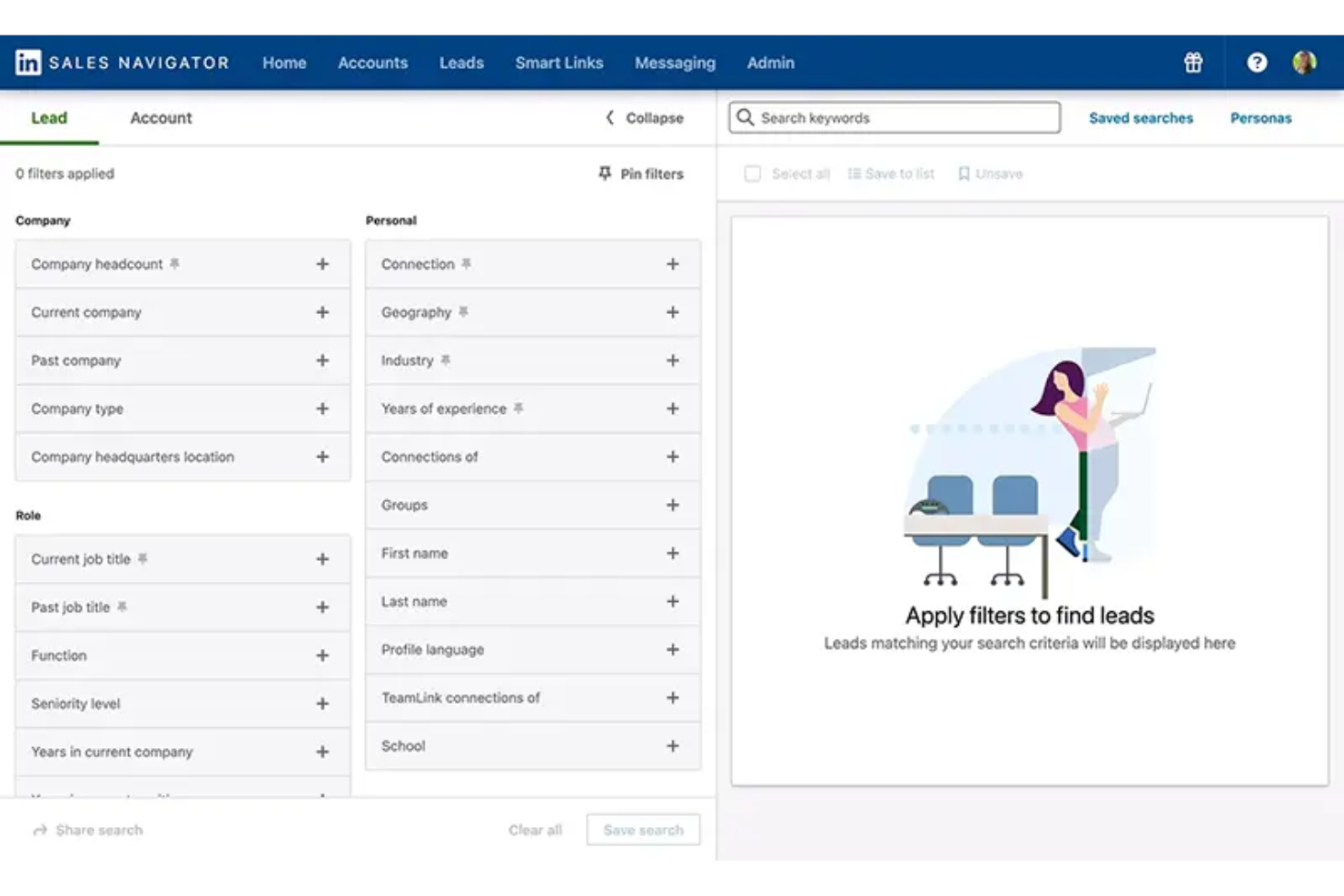Unpin the Company headcount filter

click(x=176, y=263)
